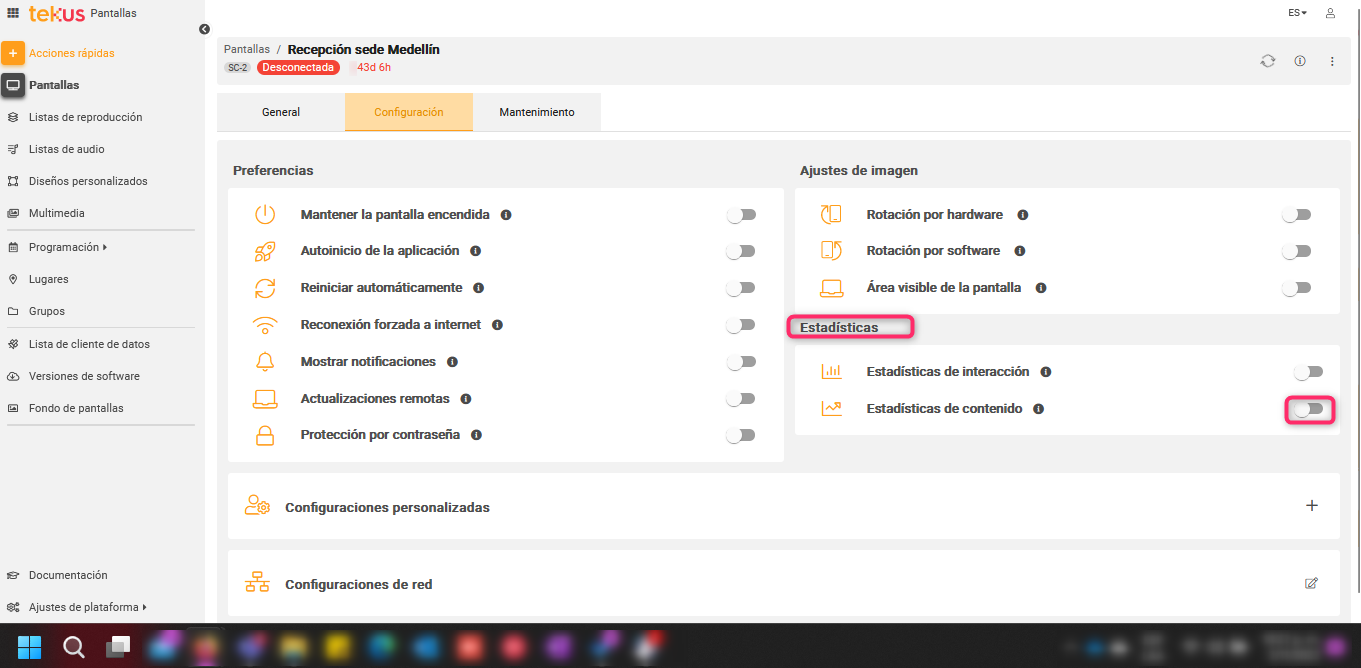Add a Configuración personalizada with the plus icon

tap(1311, 505)
